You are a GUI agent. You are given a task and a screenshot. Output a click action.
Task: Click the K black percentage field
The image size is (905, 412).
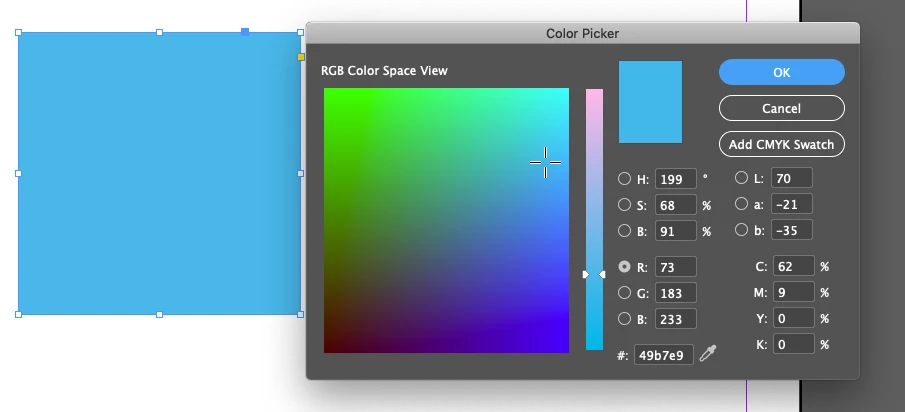click(794, 344)
